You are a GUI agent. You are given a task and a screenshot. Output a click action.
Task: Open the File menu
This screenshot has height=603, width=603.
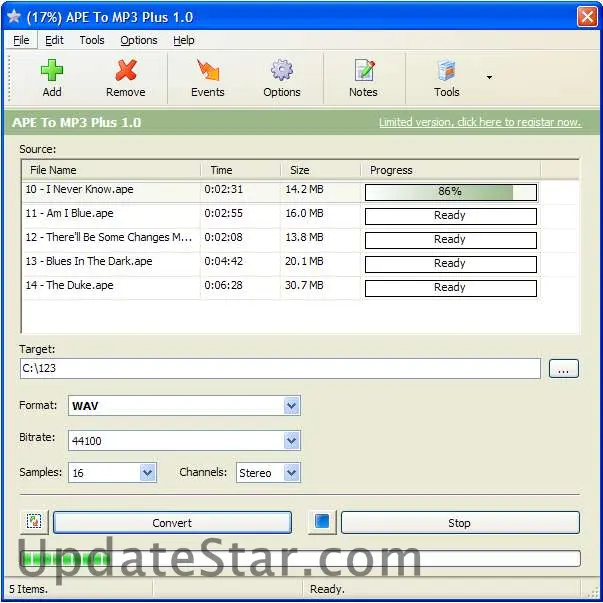pos(21,40)
